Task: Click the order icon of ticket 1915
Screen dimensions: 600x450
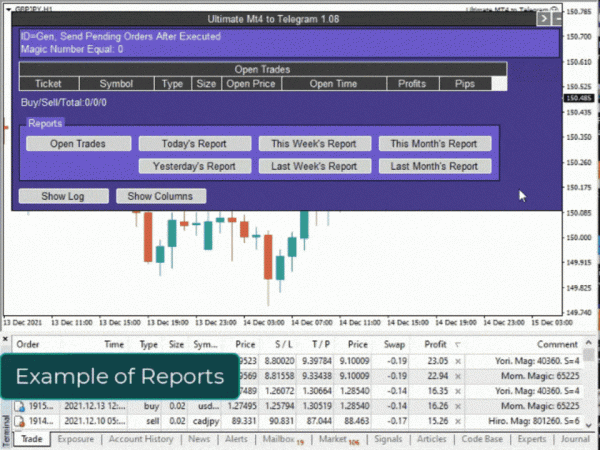Action: point(20,406)
